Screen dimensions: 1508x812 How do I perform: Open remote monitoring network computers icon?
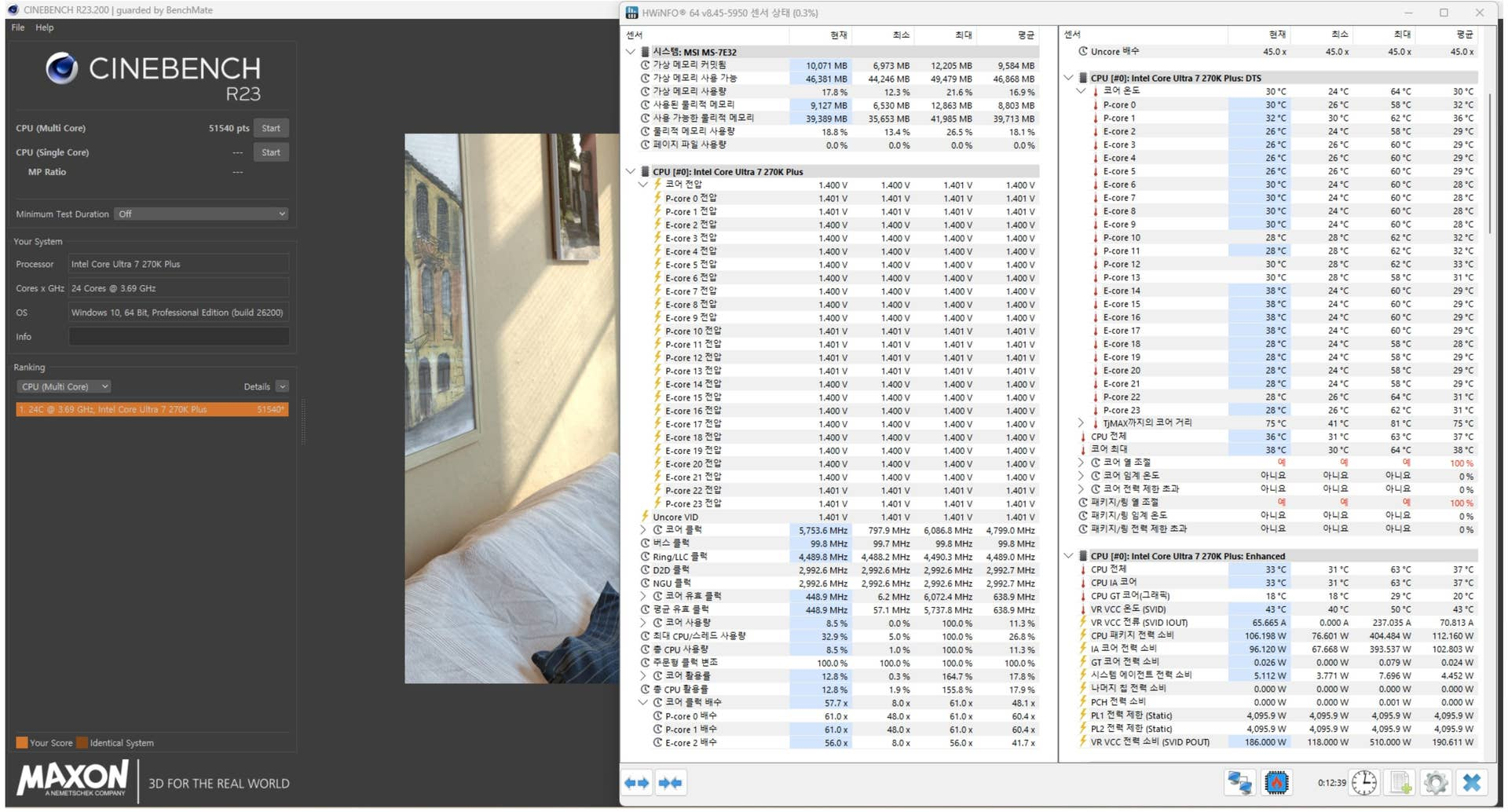(x=1240, y=783)
